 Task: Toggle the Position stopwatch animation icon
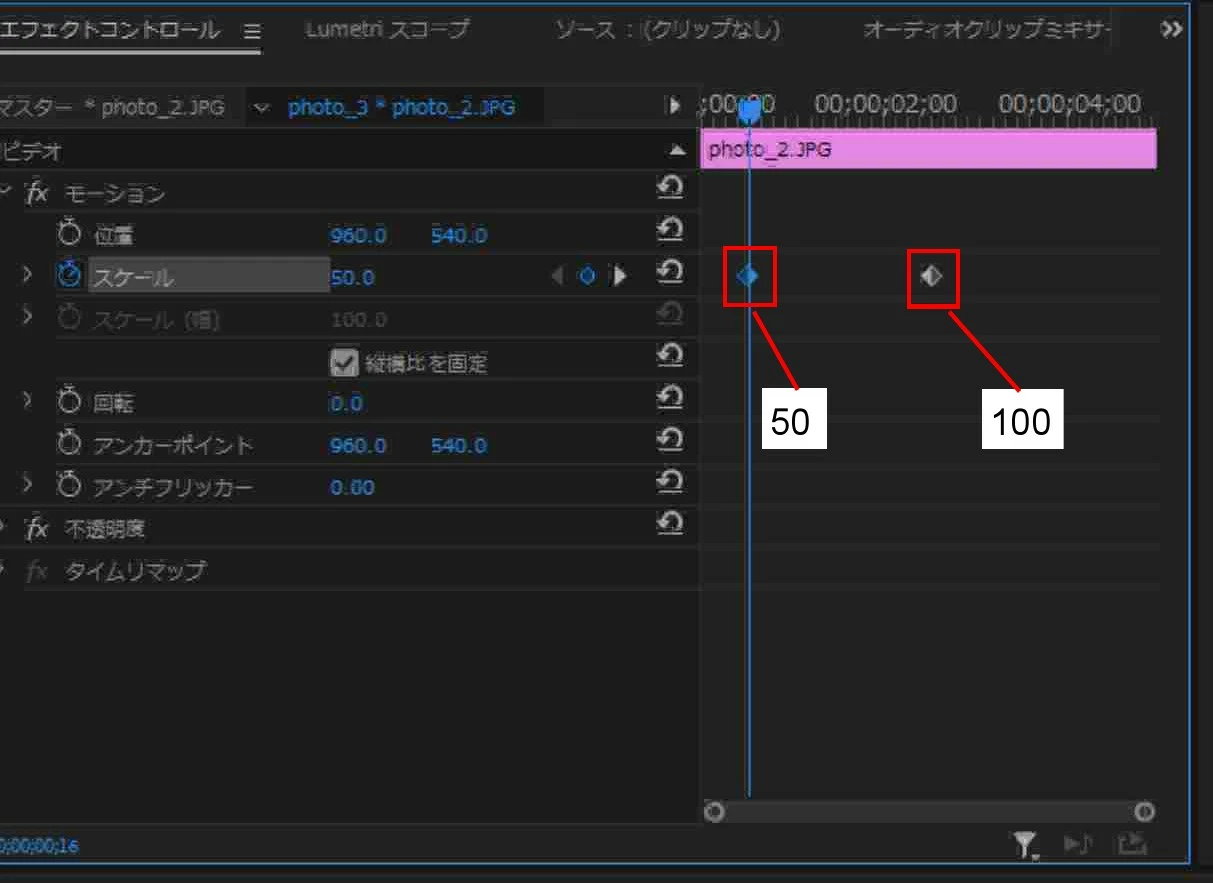coord(68,235)
